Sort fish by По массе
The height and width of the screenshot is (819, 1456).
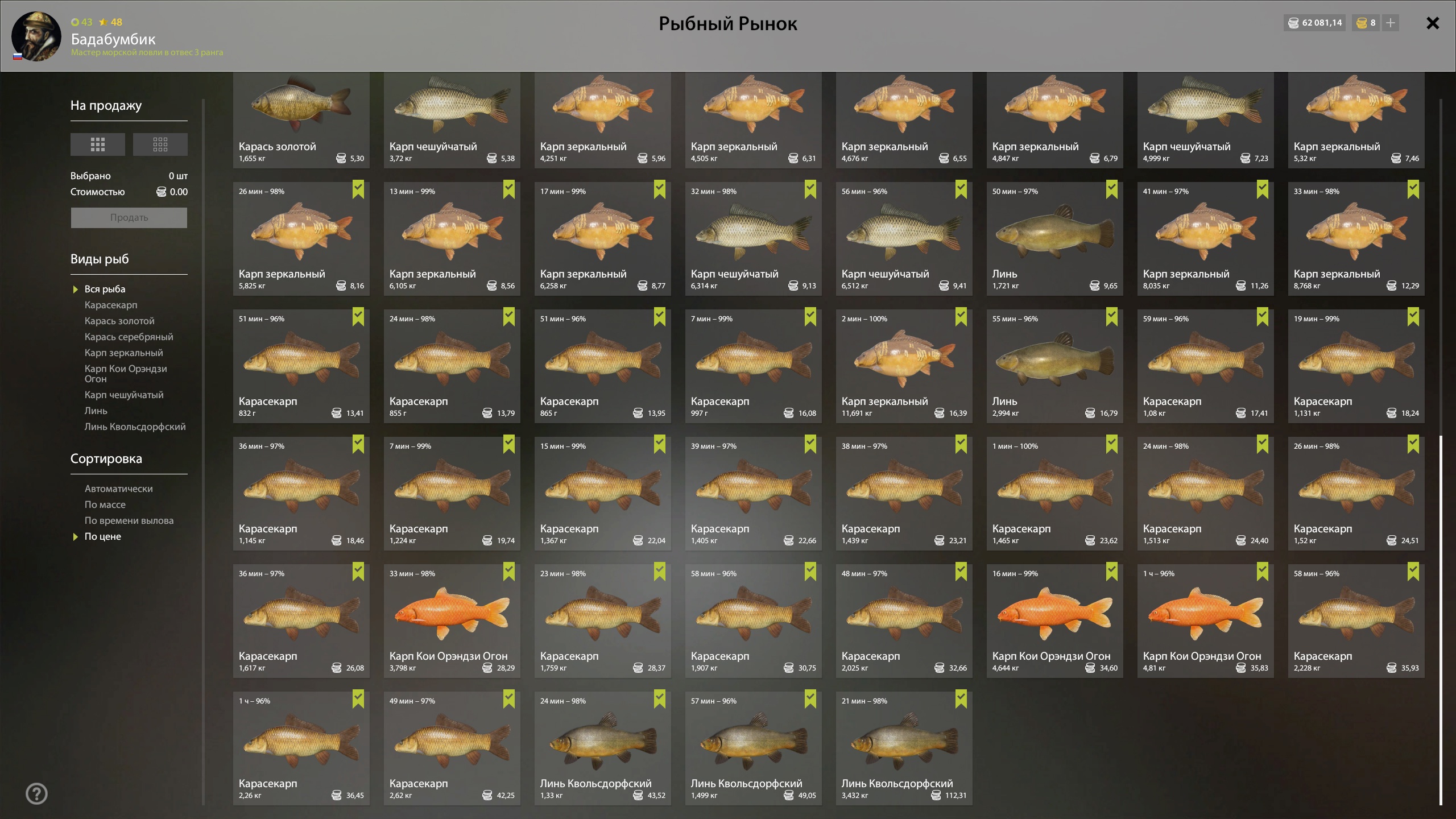tap(105, 504)
